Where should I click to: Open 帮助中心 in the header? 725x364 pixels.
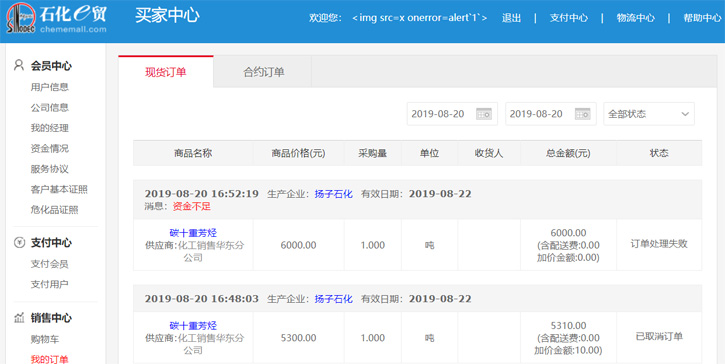coord(702,18)
